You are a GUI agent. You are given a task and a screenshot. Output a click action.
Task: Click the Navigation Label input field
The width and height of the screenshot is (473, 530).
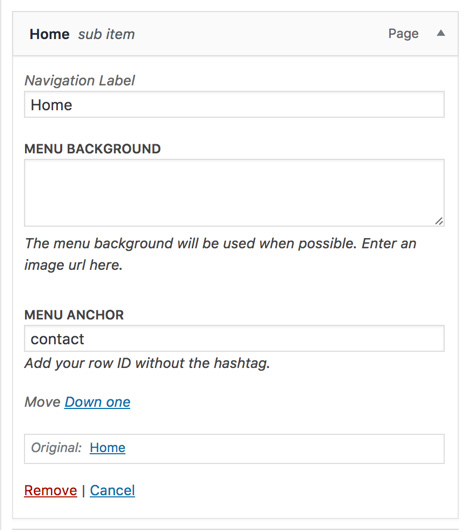point(234,104)
